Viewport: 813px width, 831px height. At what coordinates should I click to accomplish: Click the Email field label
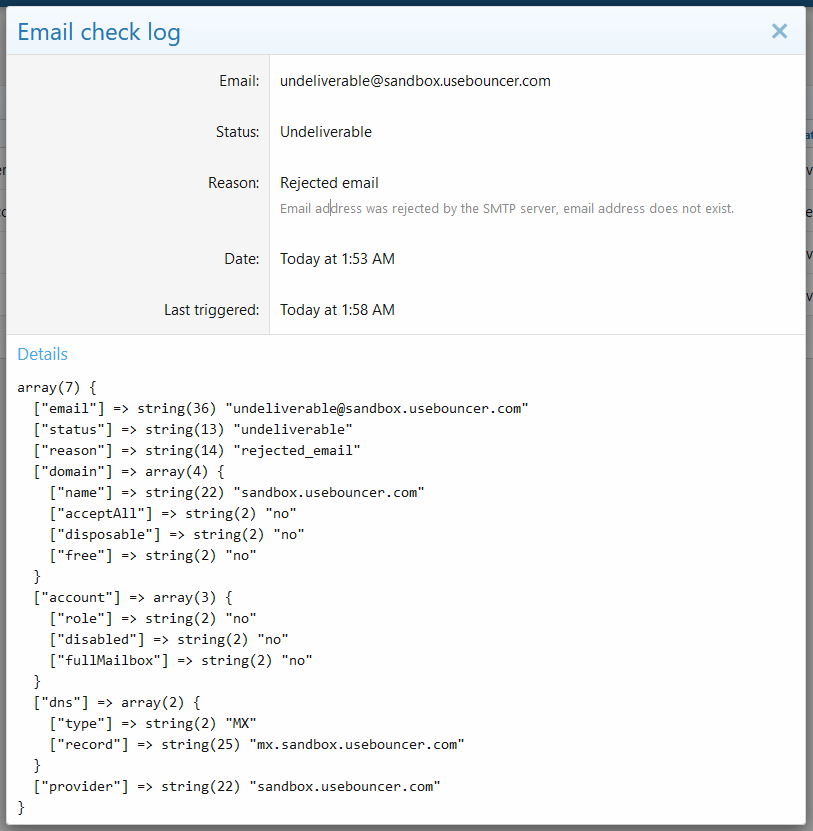click(x=239, y=81)
